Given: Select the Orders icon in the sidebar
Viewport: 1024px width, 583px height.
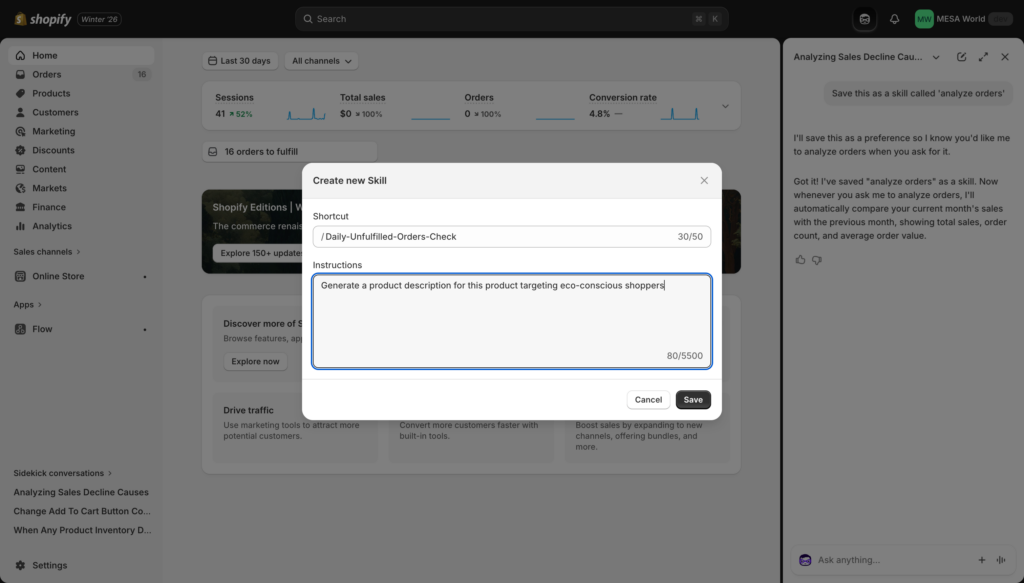Looking at the screenshot, I should click(x=22, y=74).
